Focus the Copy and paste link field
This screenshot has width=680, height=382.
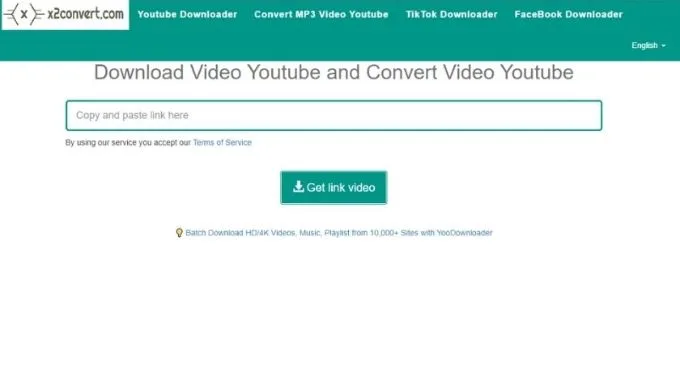click(x=334, y=115)
